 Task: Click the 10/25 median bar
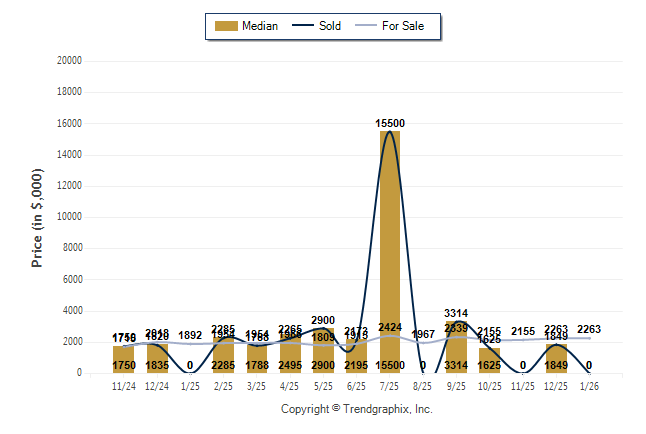489,360
